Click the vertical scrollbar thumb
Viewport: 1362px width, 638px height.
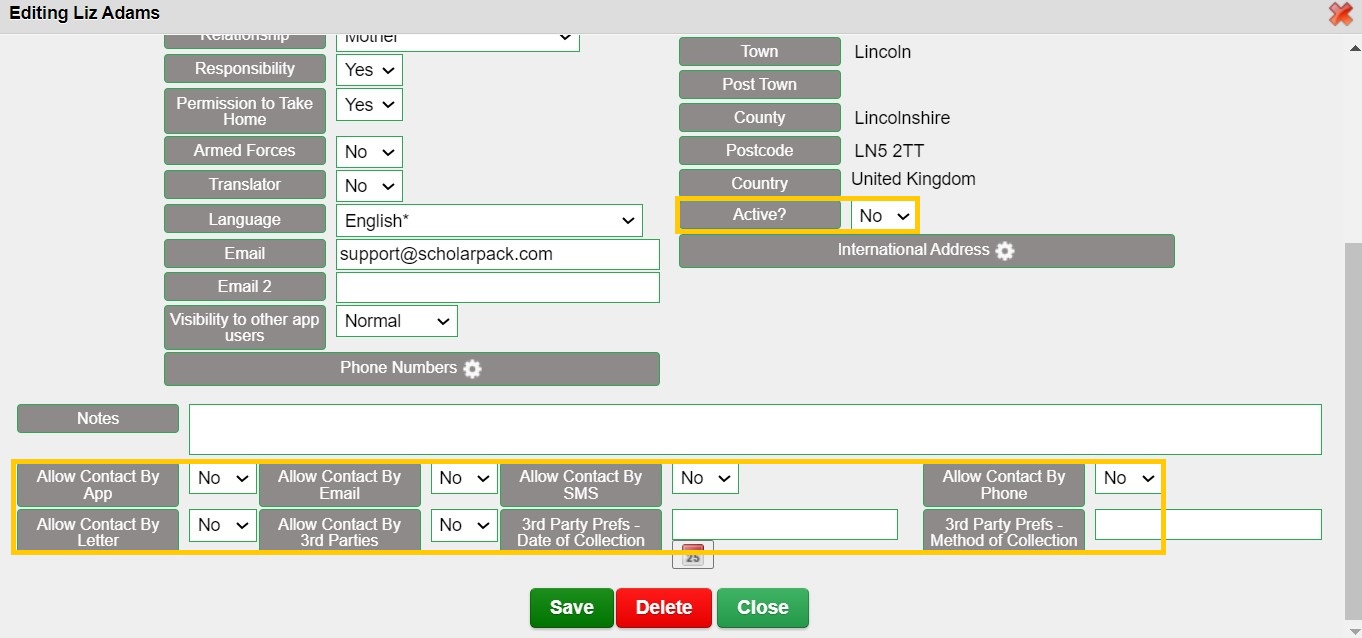click(x=1354, y=430)
